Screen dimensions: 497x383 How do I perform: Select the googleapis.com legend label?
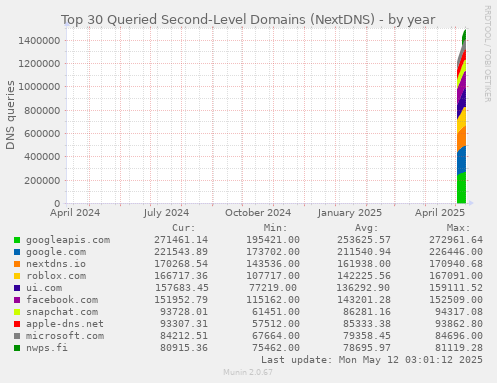pyautogui.click(x=68, y=240)
